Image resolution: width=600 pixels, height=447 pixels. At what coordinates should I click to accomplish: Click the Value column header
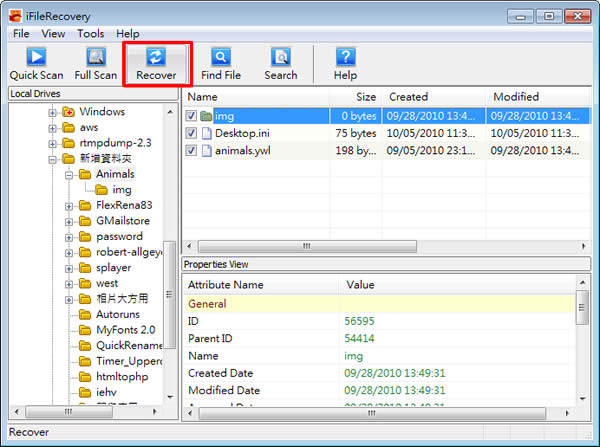tap(457, 285)
